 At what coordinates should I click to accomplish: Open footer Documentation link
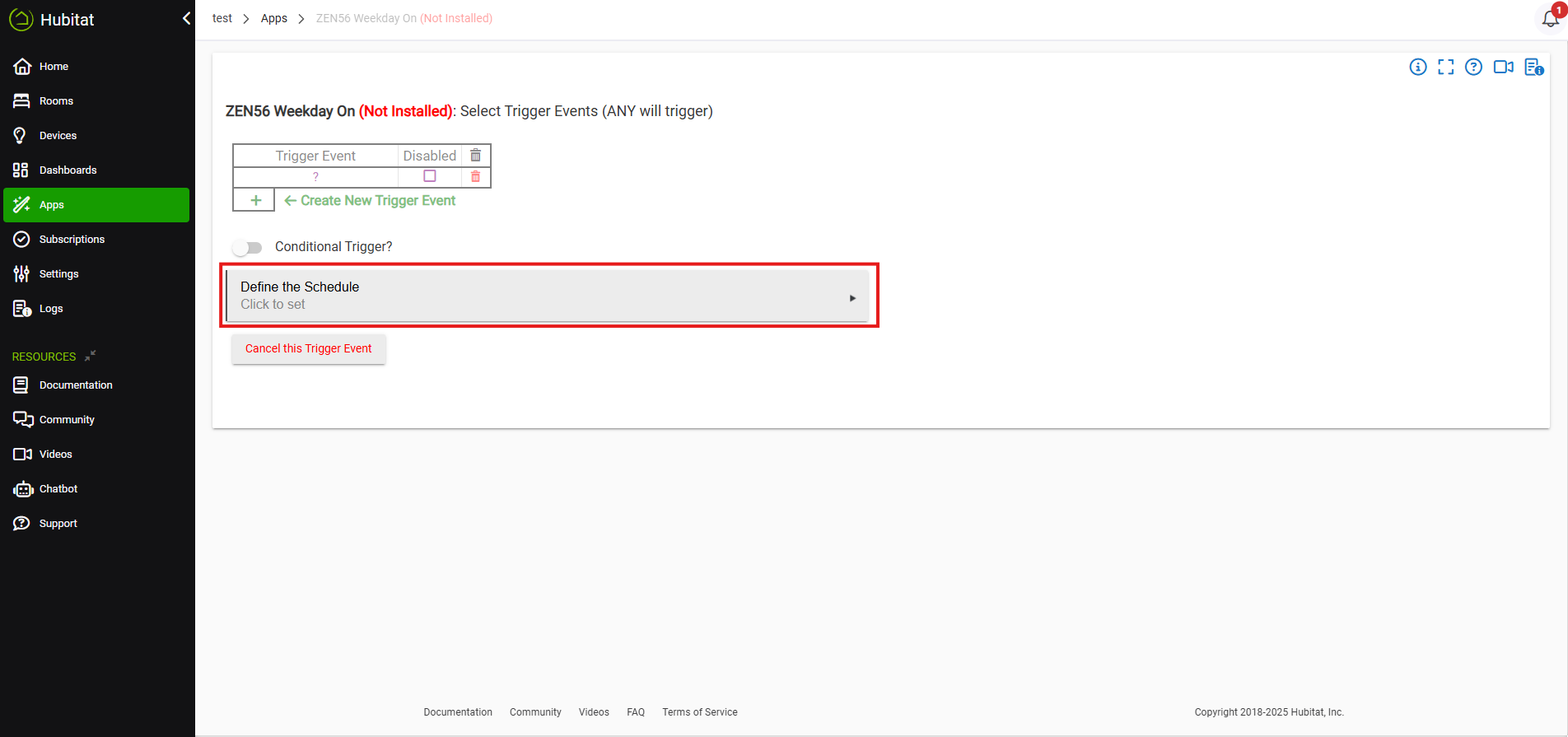[458, 712]
